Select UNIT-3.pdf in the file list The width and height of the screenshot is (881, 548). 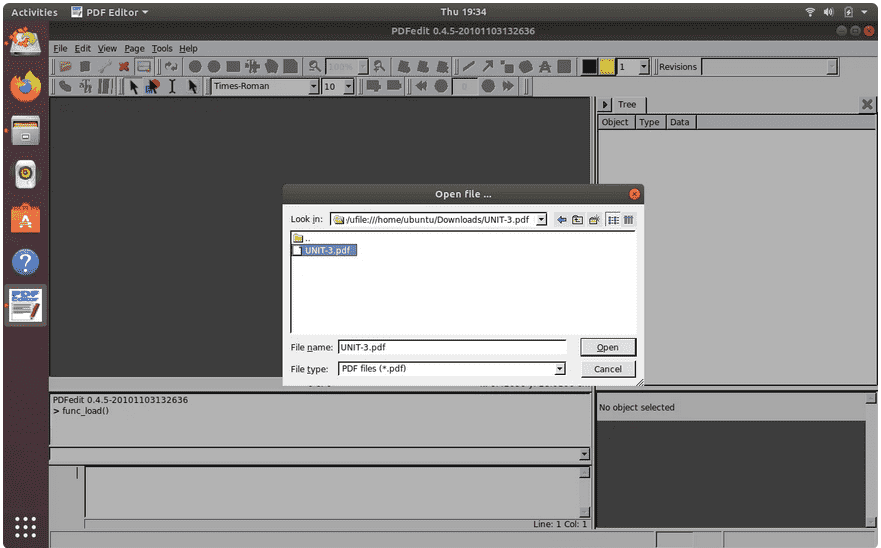point(324,250)
